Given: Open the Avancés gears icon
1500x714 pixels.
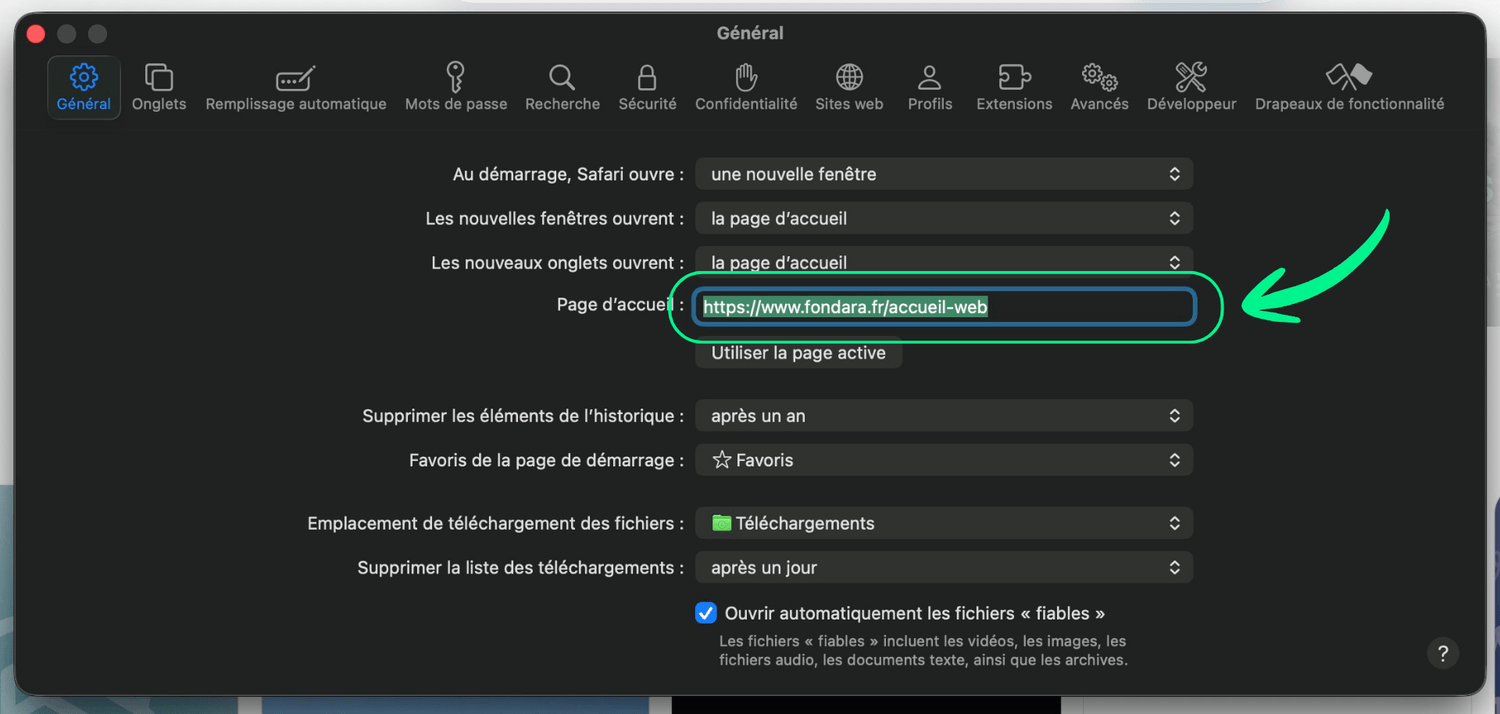Looking at the screenshot, I should (x=1099, y=77).
